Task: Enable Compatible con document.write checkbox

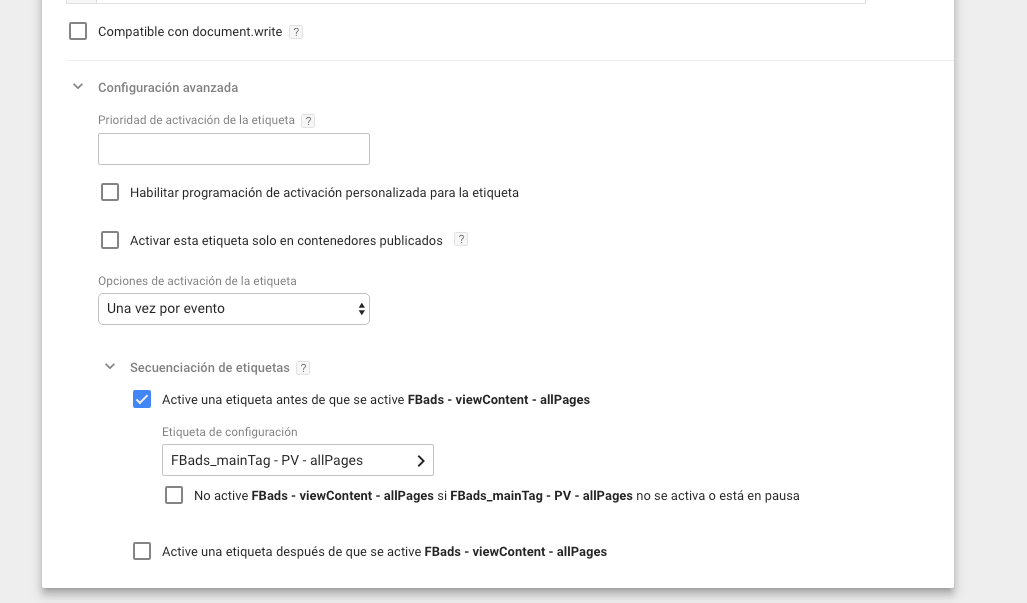Action: point(78,32)
